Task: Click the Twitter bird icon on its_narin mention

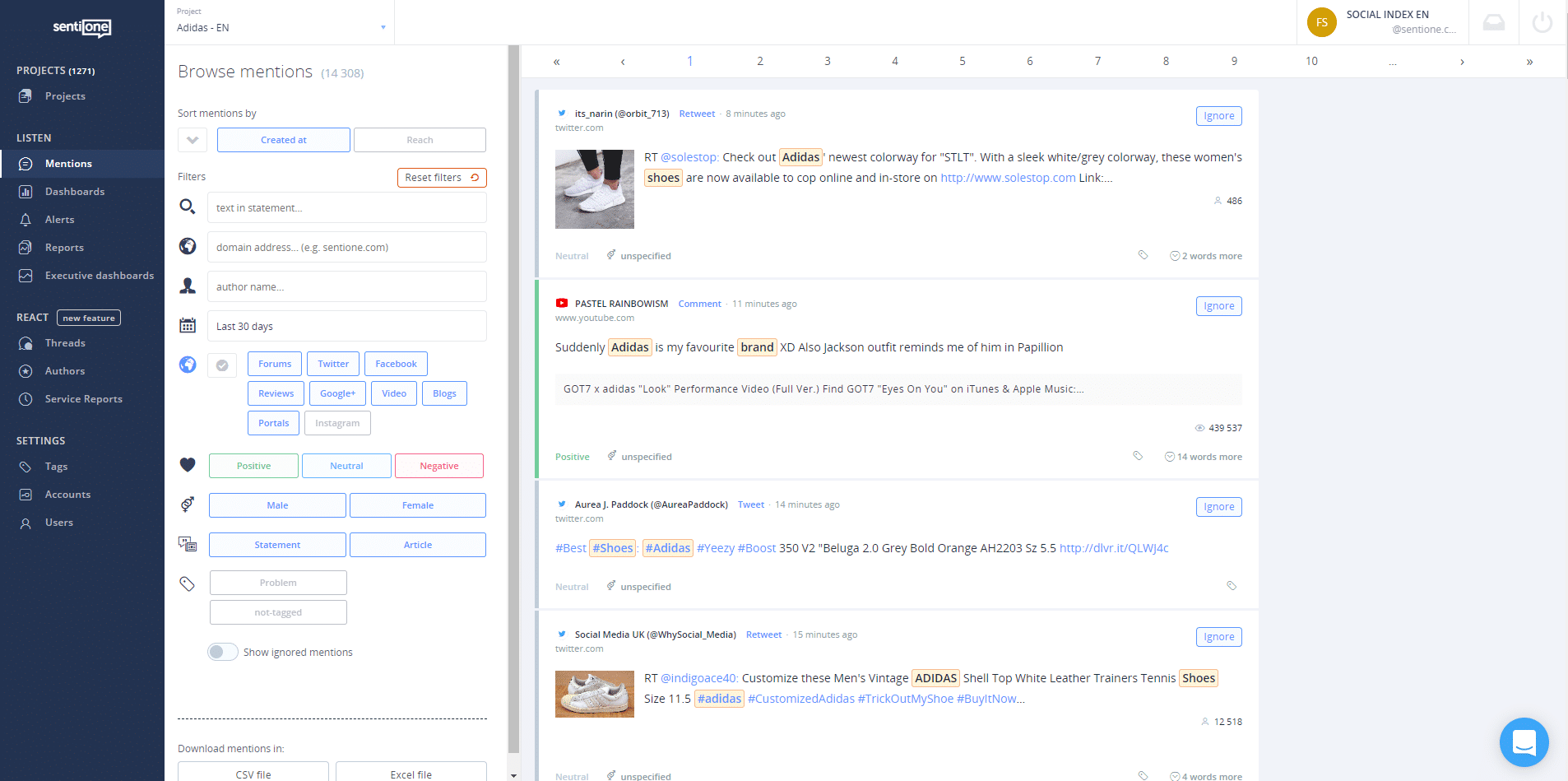Action: [x=562, y=114]
